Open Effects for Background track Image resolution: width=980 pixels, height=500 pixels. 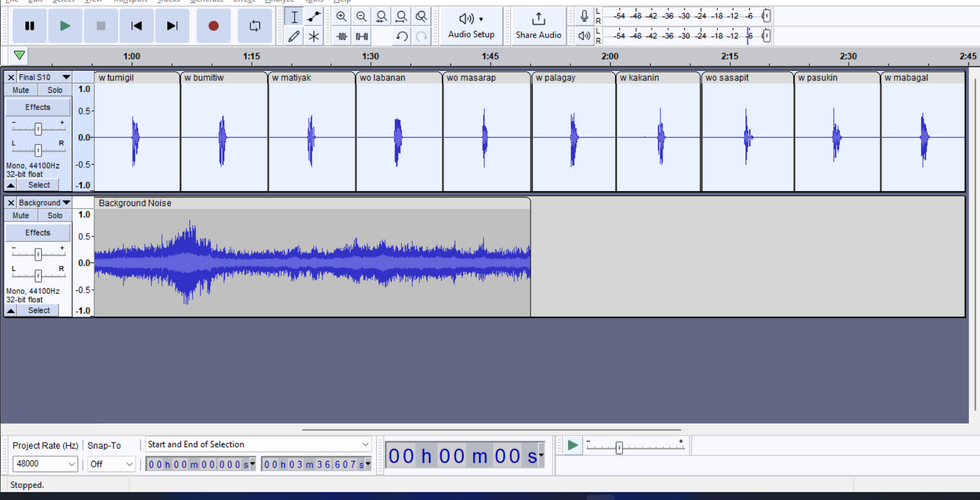38,232
